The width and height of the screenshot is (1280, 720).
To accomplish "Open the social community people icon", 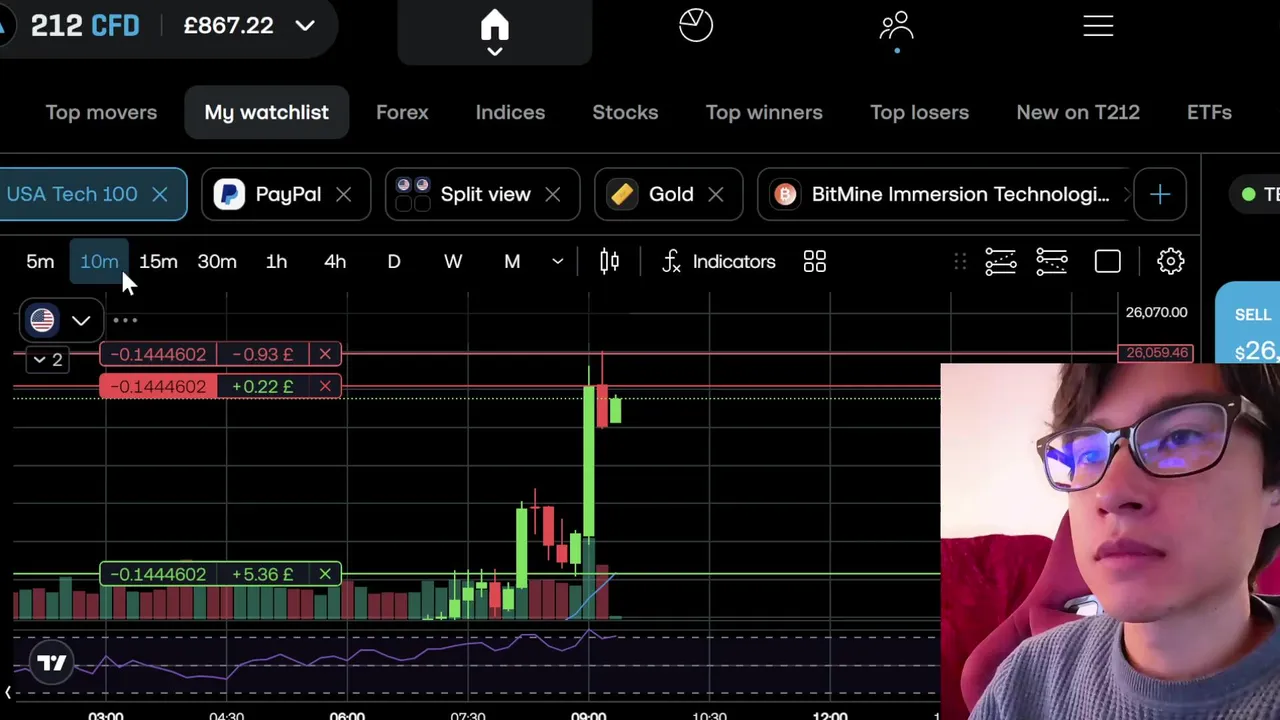I will [x=897, y=26].
